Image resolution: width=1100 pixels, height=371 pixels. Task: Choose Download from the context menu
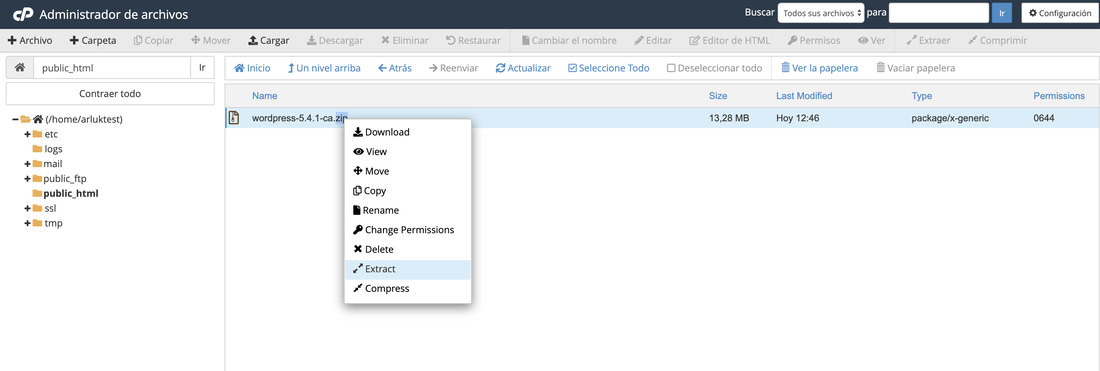[408, 132]
